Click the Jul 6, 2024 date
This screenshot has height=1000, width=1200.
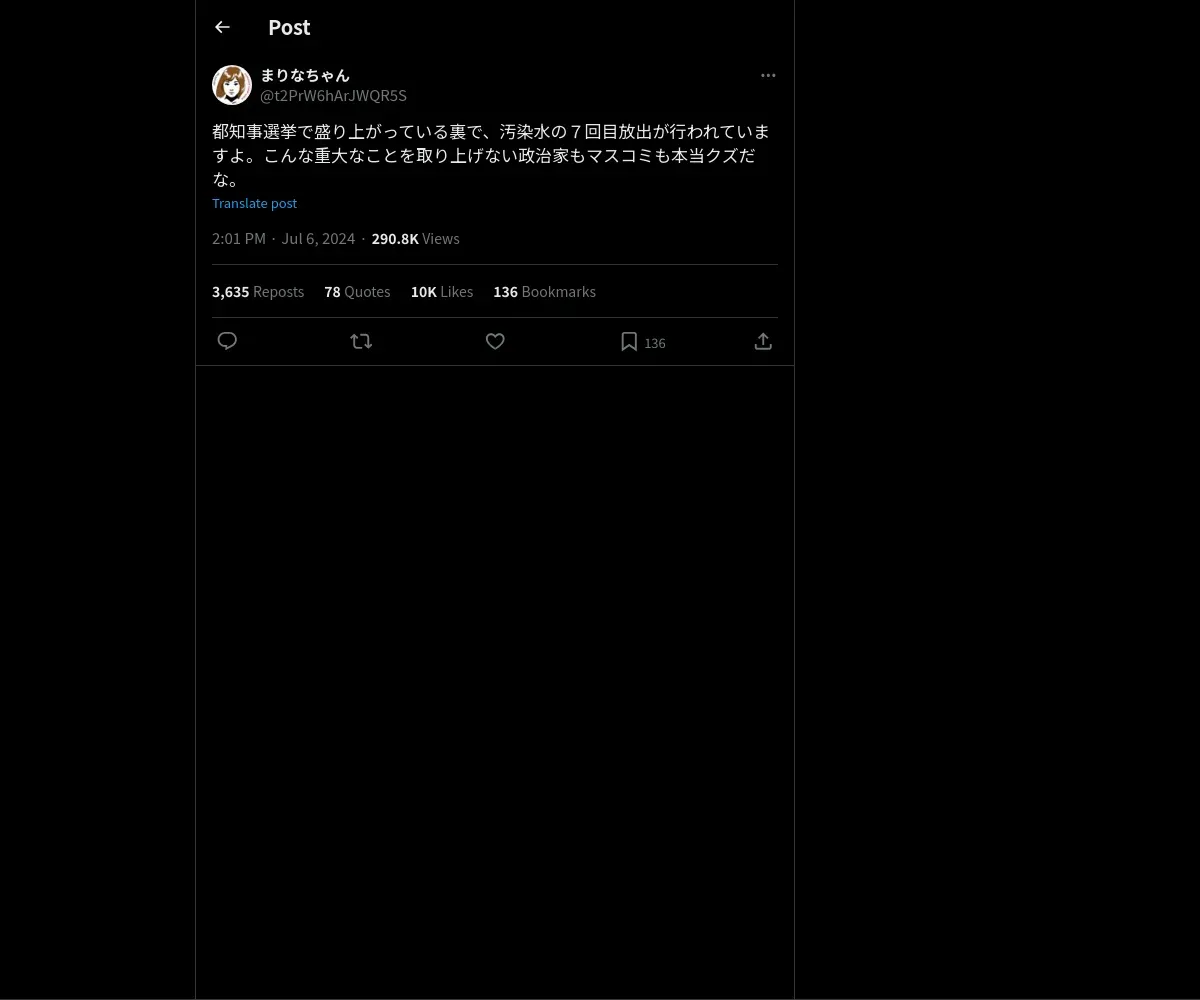[318, 239]
